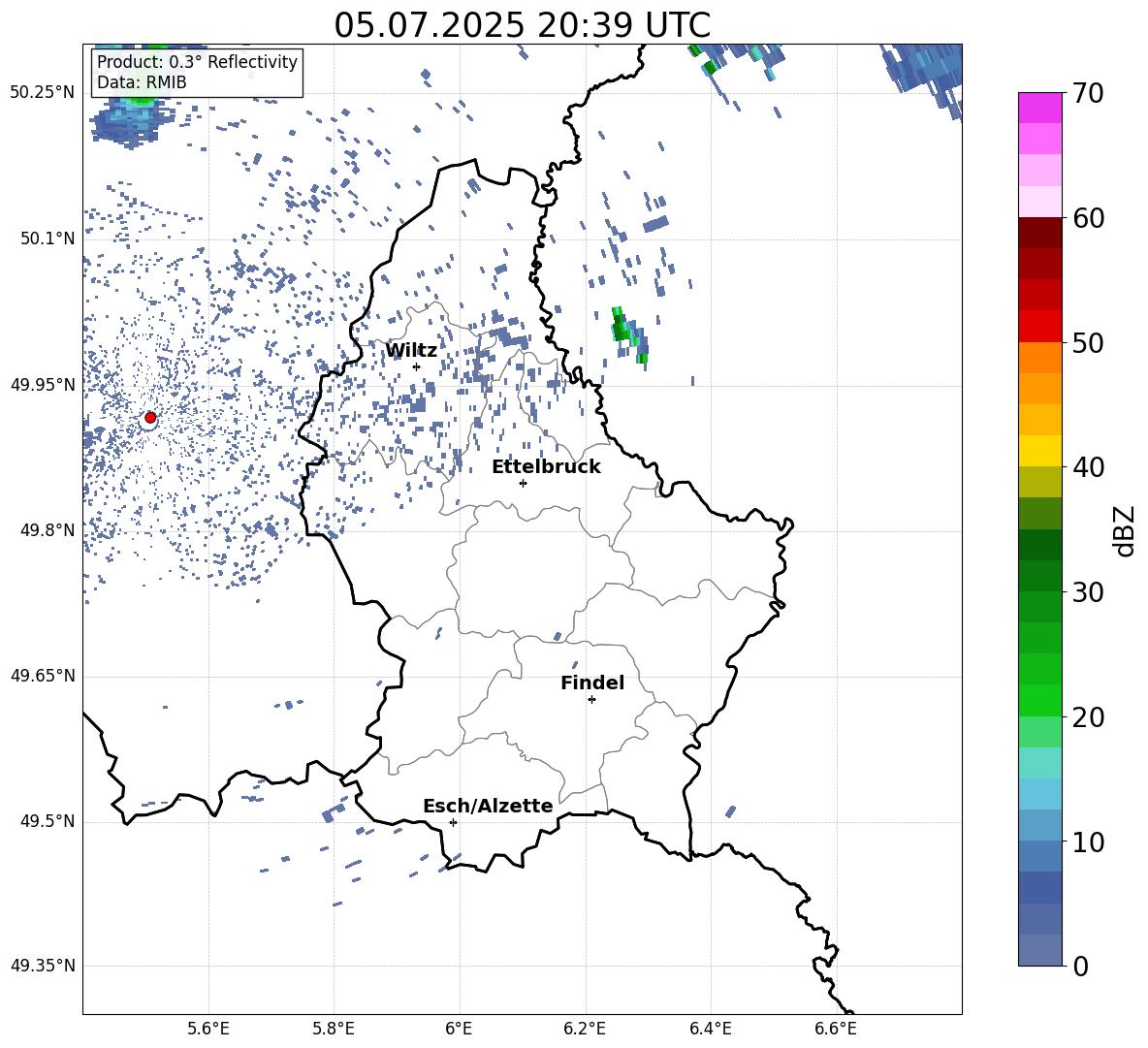Click the 40 colorbar tick label
1148x1048 pixels.
[1088, 467]
